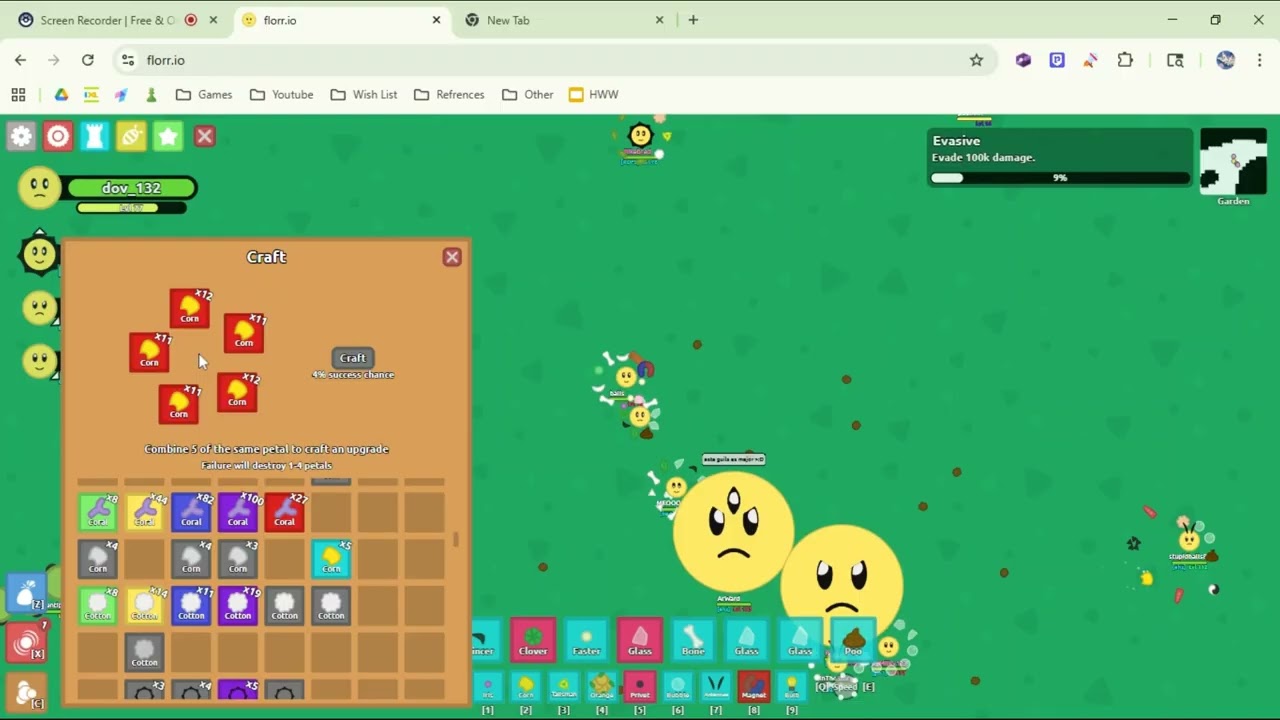Select red Coral x27 petal

point(285,512)
